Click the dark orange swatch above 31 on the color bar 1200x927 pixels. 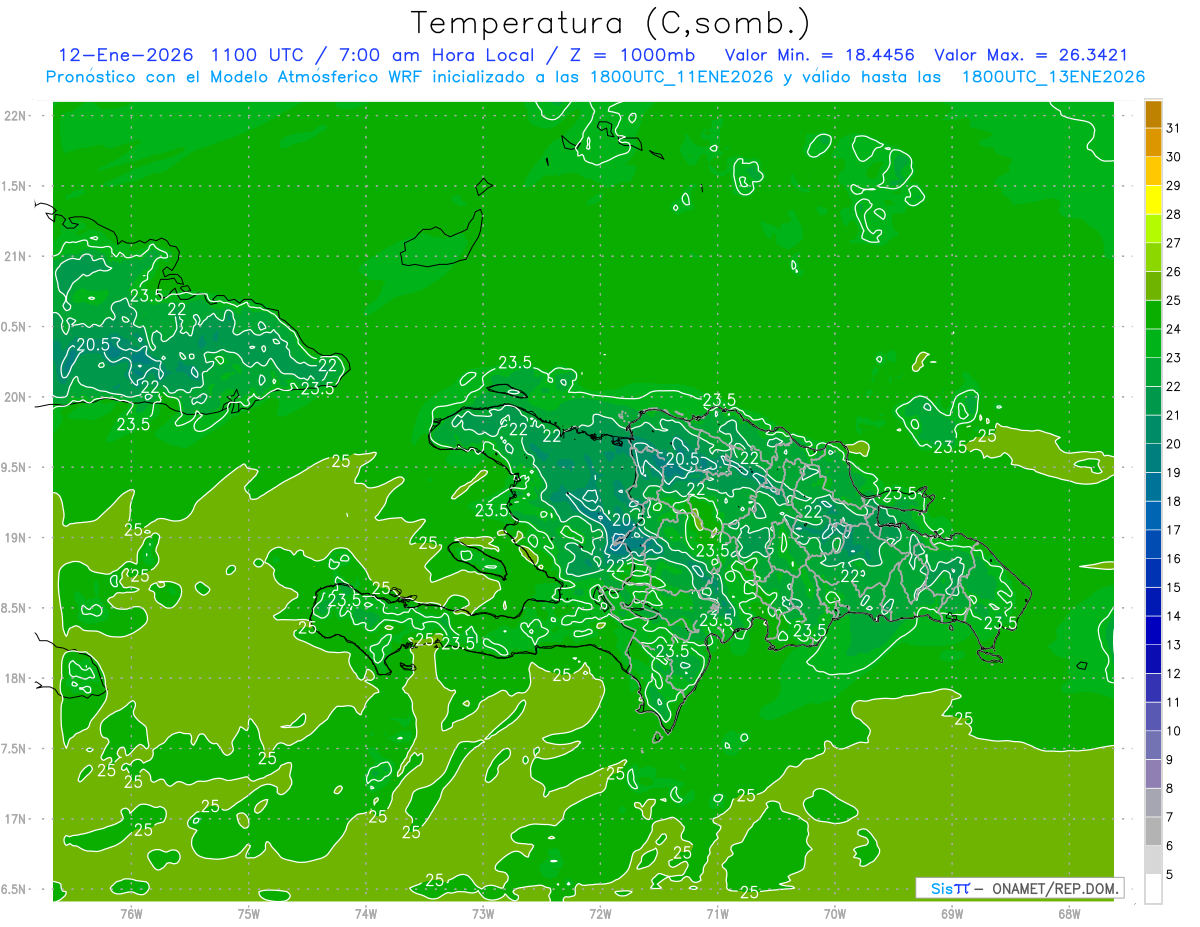(x=1153, y=114)
